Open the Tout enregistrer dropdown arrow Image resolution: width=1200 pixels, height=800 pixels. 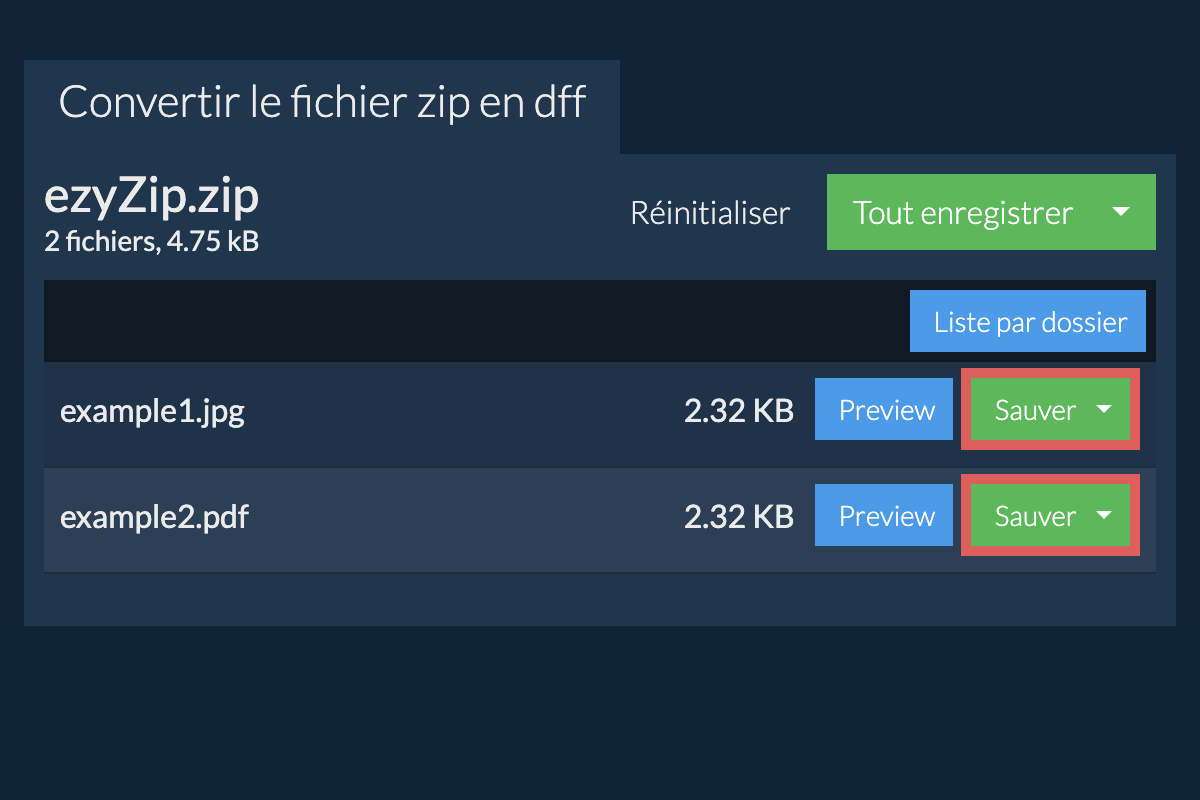tap(1121, 212)
